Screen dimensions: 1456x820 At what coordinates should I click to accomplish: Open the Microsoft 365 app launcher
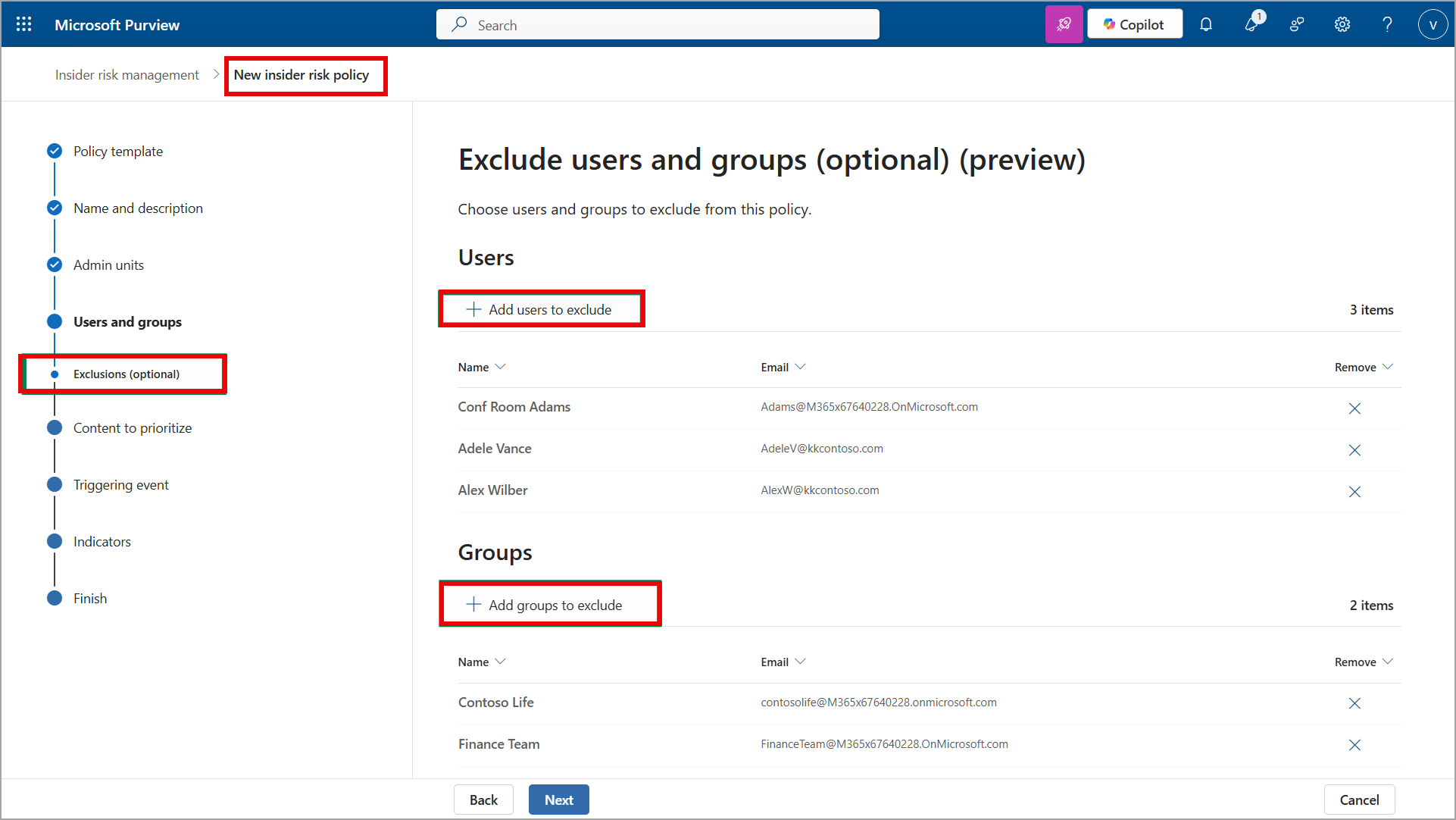23,23
